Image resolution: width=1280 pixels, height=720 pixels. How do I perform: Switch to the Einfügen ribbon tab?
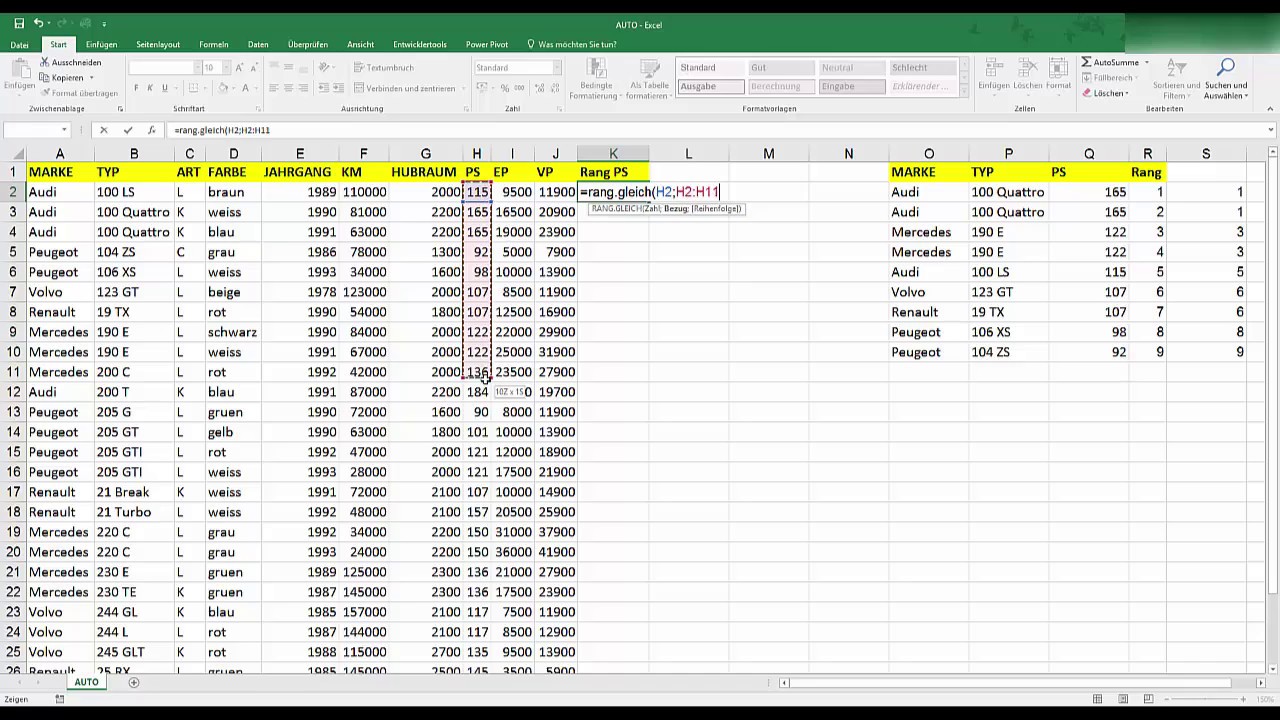click(101, 44)
